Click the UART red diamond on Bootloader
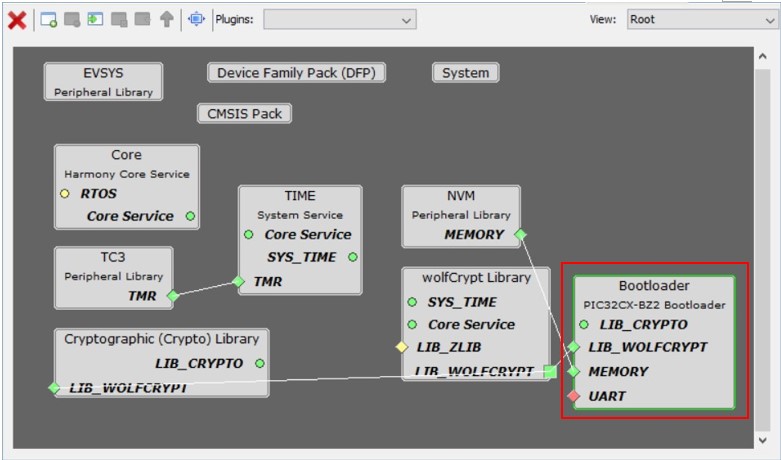The height and width of the screenshot is (460, 781). (574, 396)
